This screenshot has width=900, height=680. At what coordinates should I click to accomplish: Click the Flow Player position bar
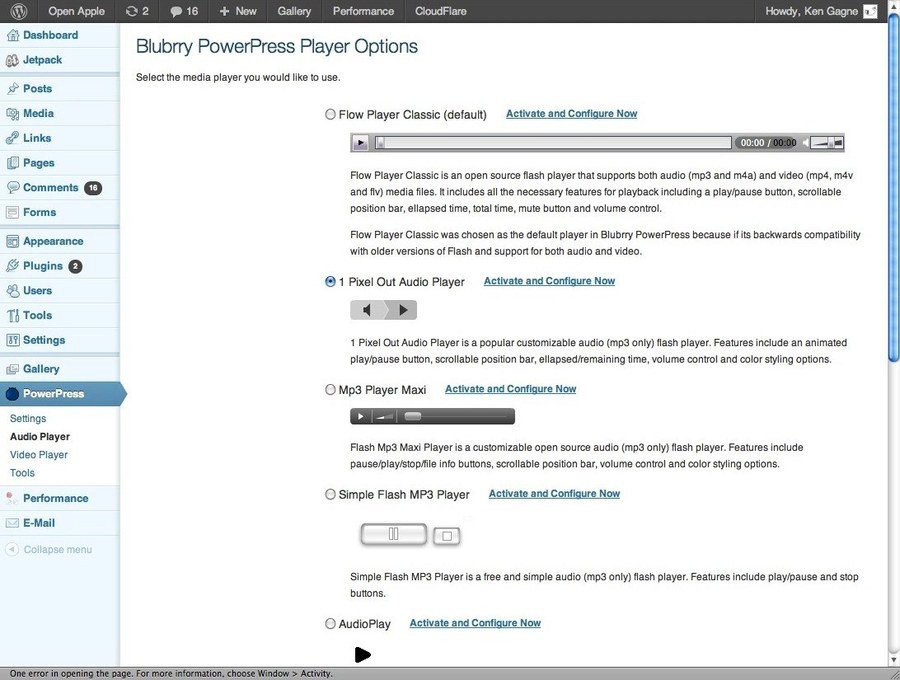coord(553,143)
